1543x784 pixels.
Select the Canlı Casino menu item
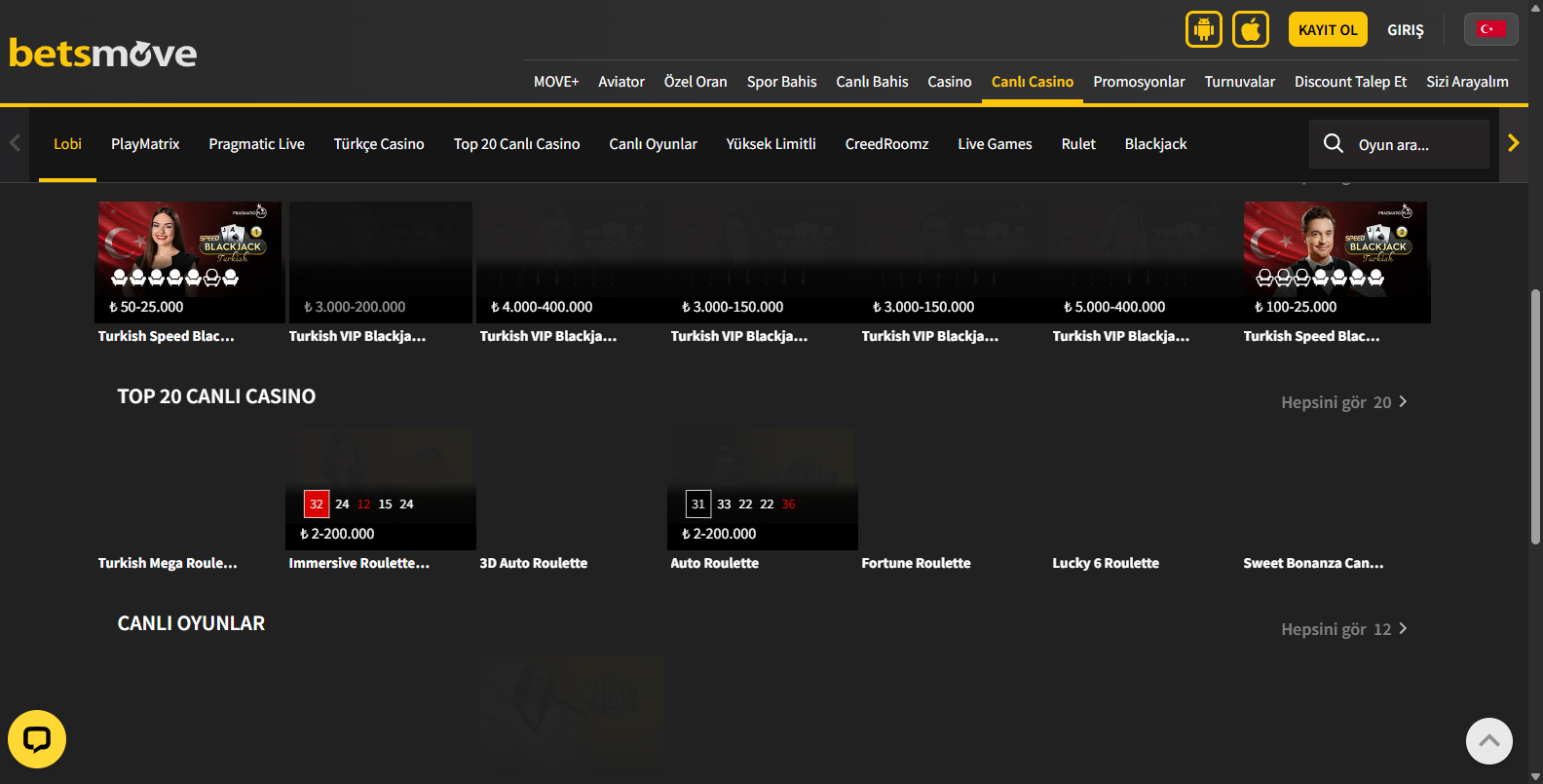(x=1033, y=82)
